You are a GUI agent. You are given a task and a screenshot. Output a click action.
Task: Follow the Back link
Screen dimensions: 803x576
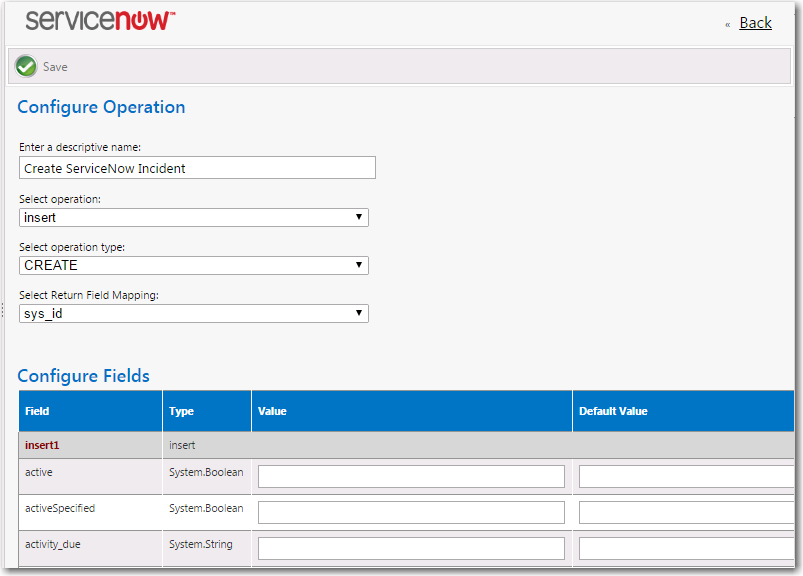click(x=755, y=23)
